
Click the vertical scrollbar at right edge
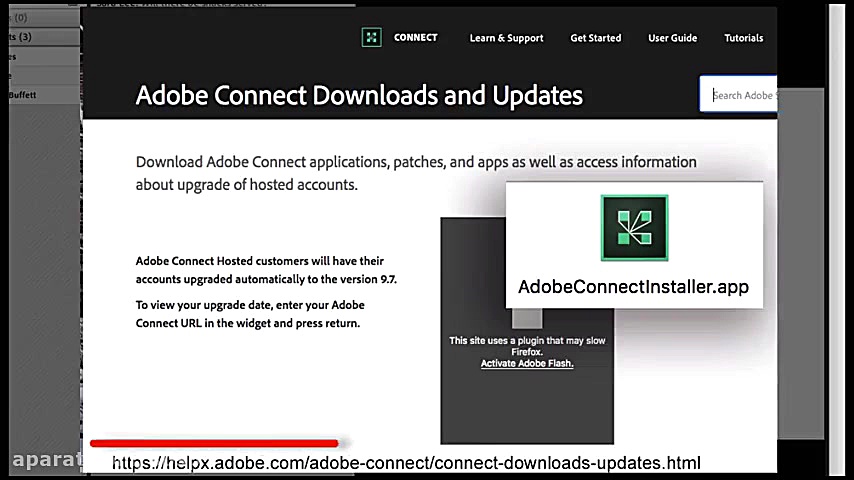point(837,240)
